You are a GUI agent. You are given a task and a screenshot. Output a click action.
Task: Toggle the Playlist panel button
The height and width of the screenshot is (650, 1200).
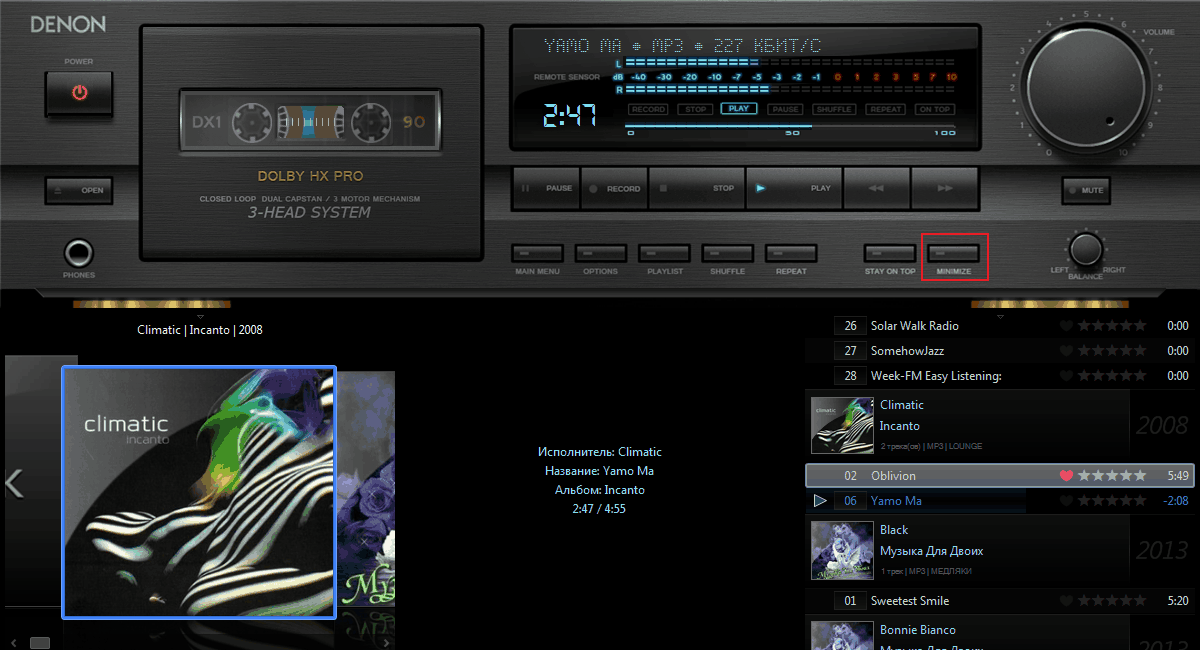(x=664, y=253)
